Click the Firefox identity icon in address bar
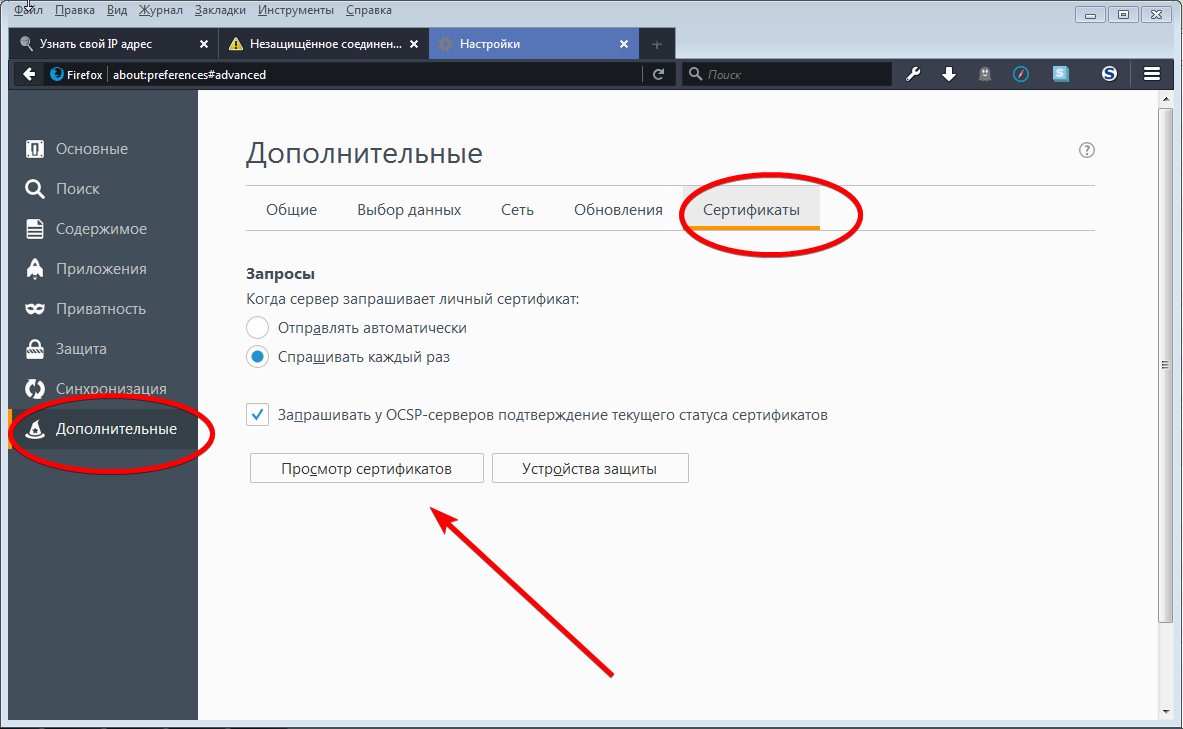 tap(57, 74)
